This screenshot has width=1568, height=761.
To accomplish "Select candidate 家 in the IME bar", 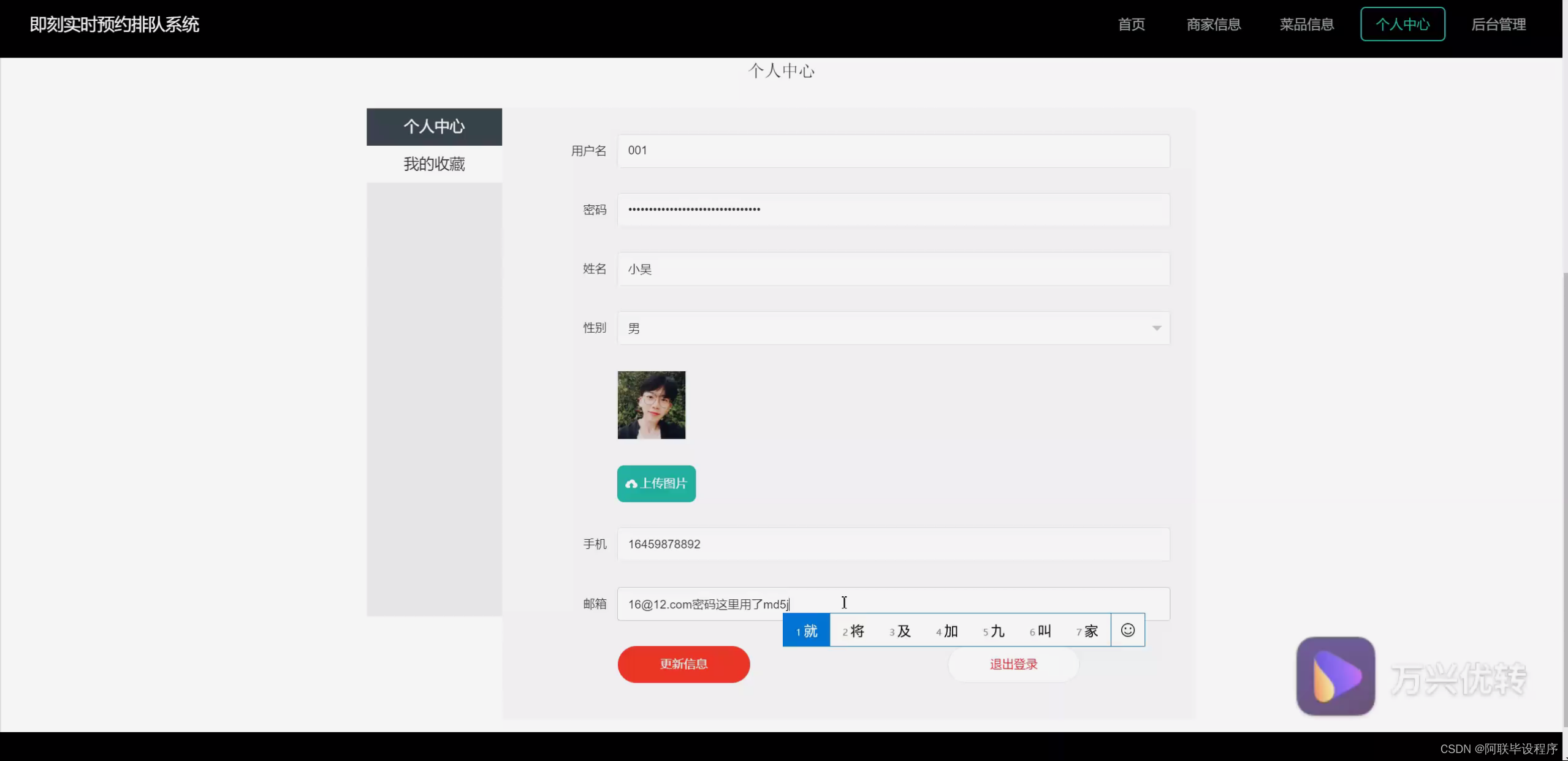I will pyautogui.click(x=1086, y=630).
